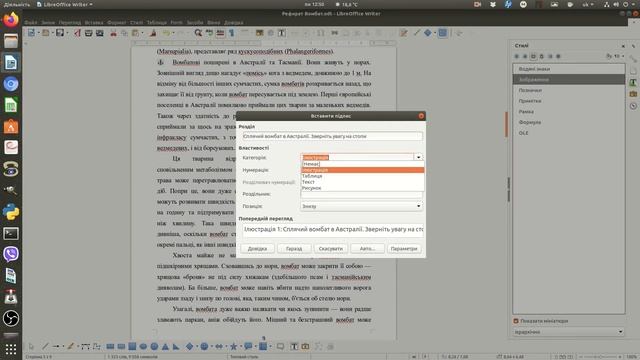Select the triangle shape drawing tool
This screenshot has width=640, height=360.
tap(165, 347)
